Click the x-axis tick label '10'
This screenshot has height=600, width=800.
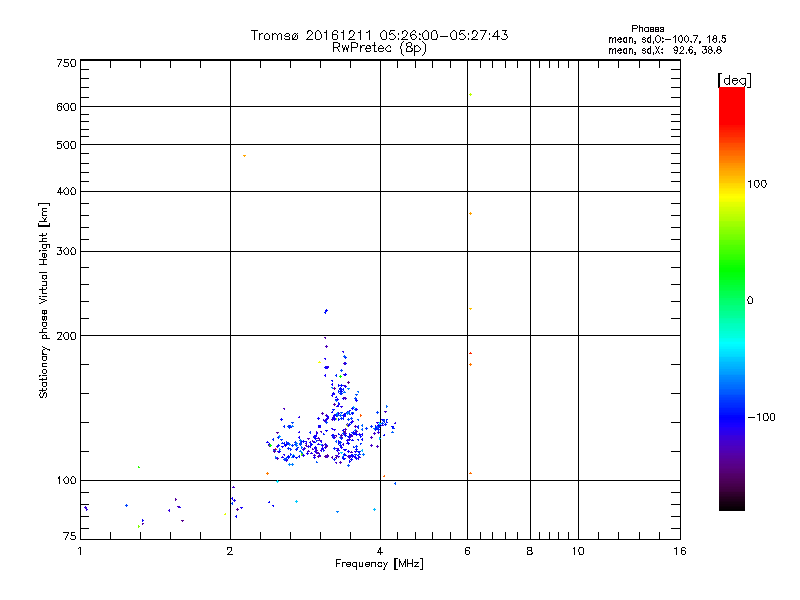[x=578, y=551]
